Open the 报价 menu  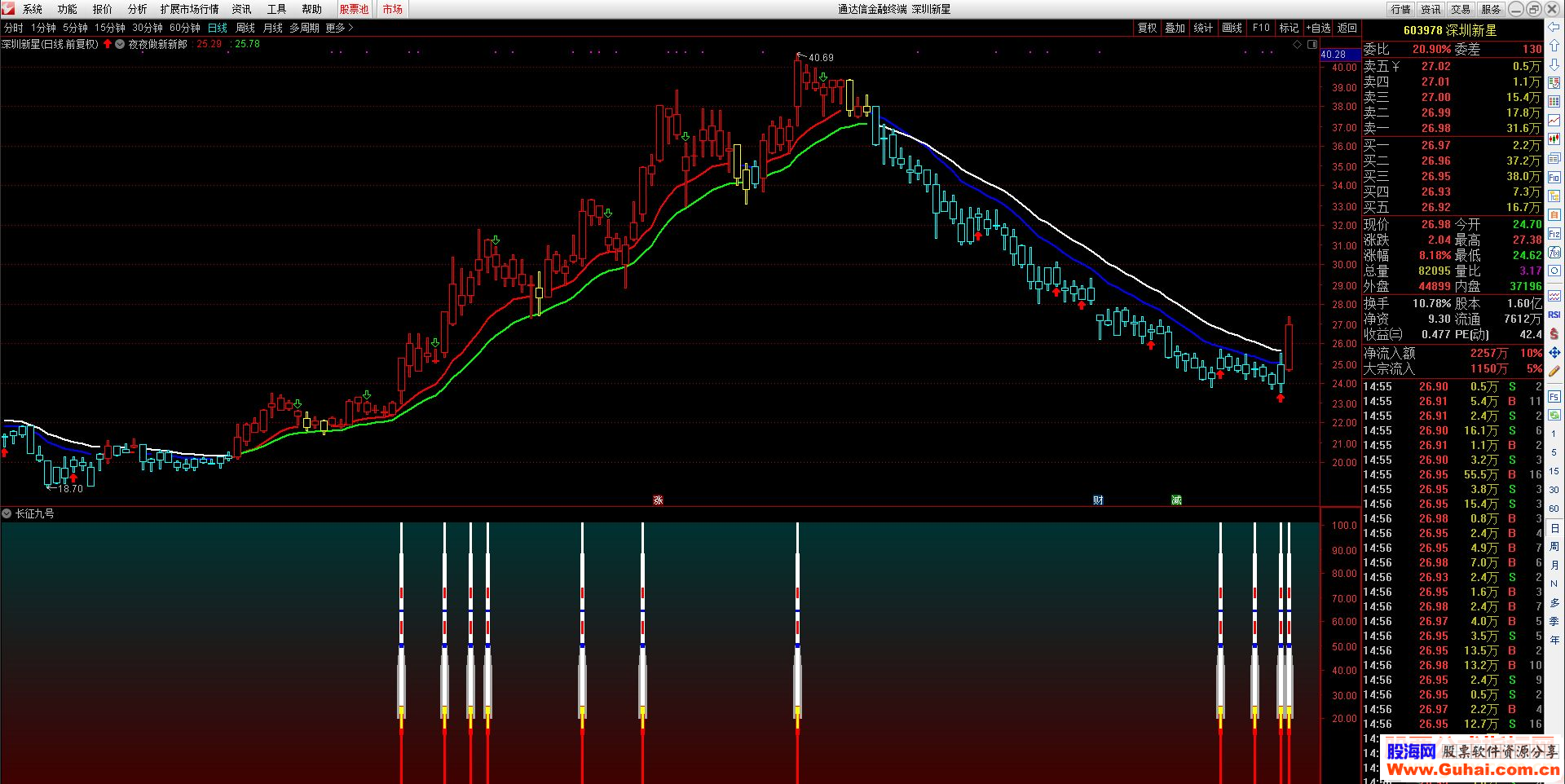[x=103, y=9]
